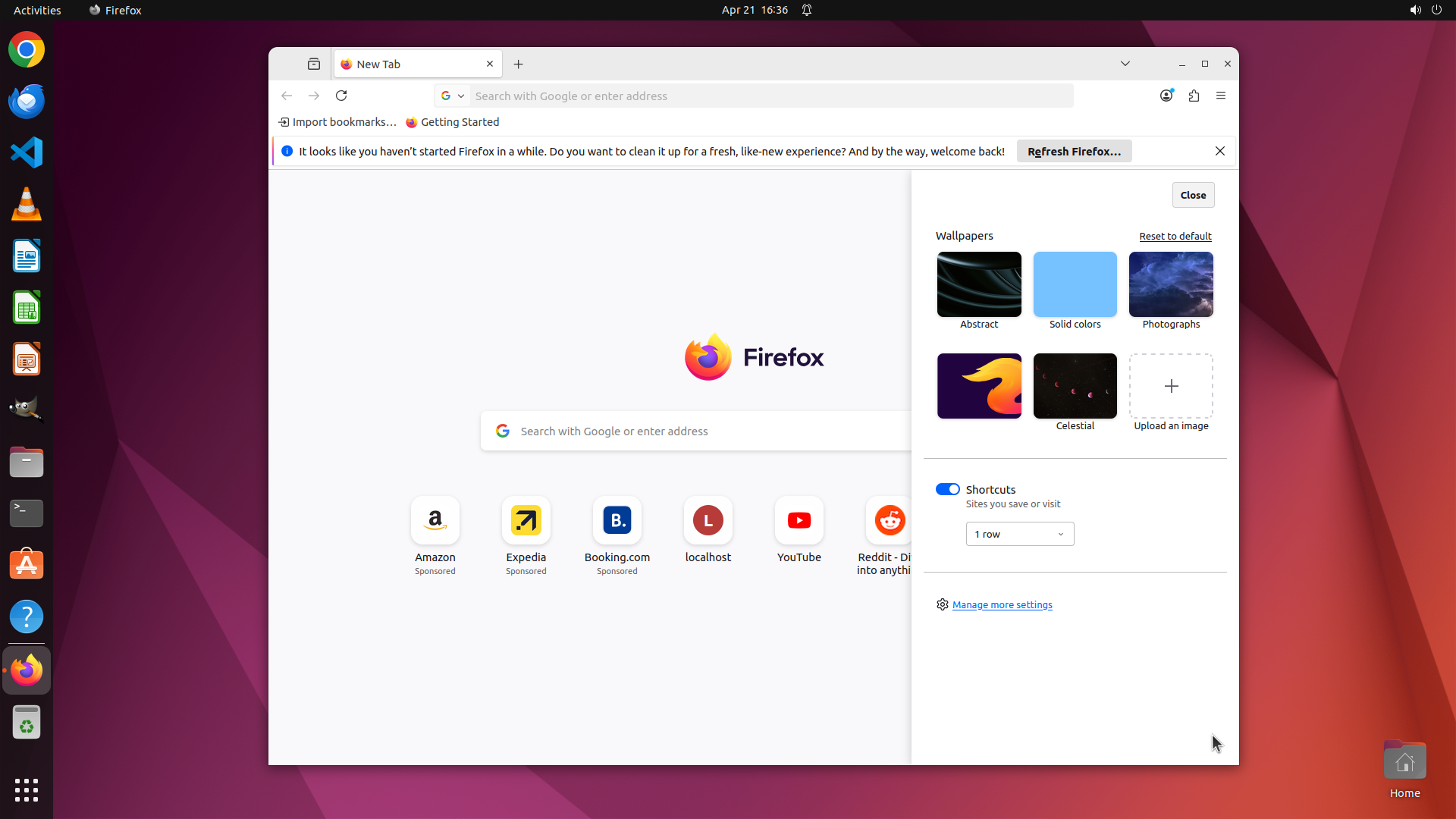
Task: Click the Reset to default link
Action: click(1175, 236)
